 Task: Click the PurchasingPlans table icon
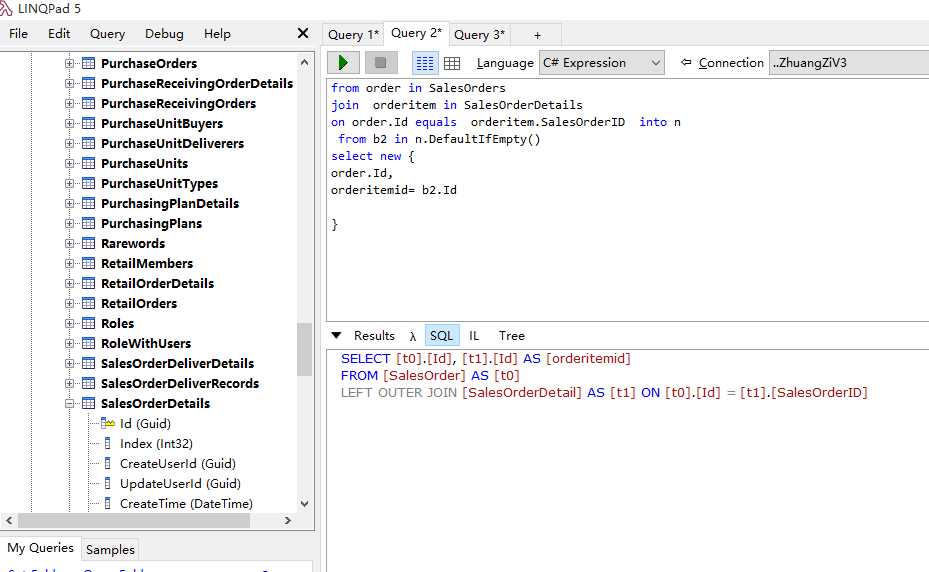click(88, 223)
